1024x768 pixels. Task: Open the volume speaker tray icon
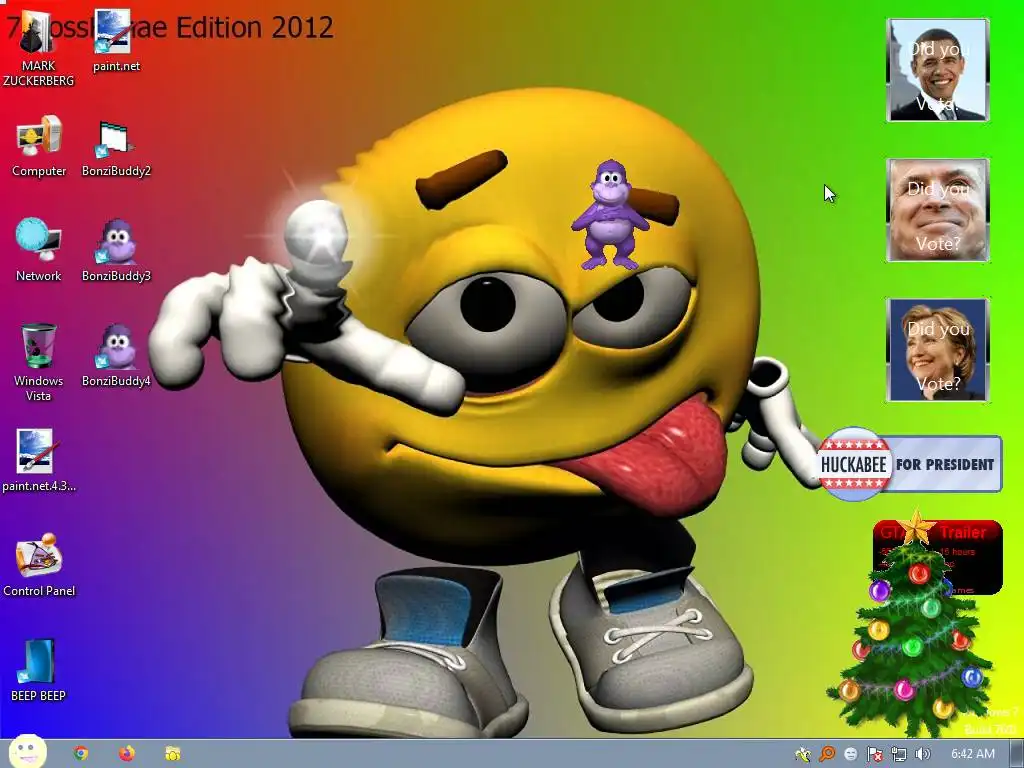[x=922, y=754]
